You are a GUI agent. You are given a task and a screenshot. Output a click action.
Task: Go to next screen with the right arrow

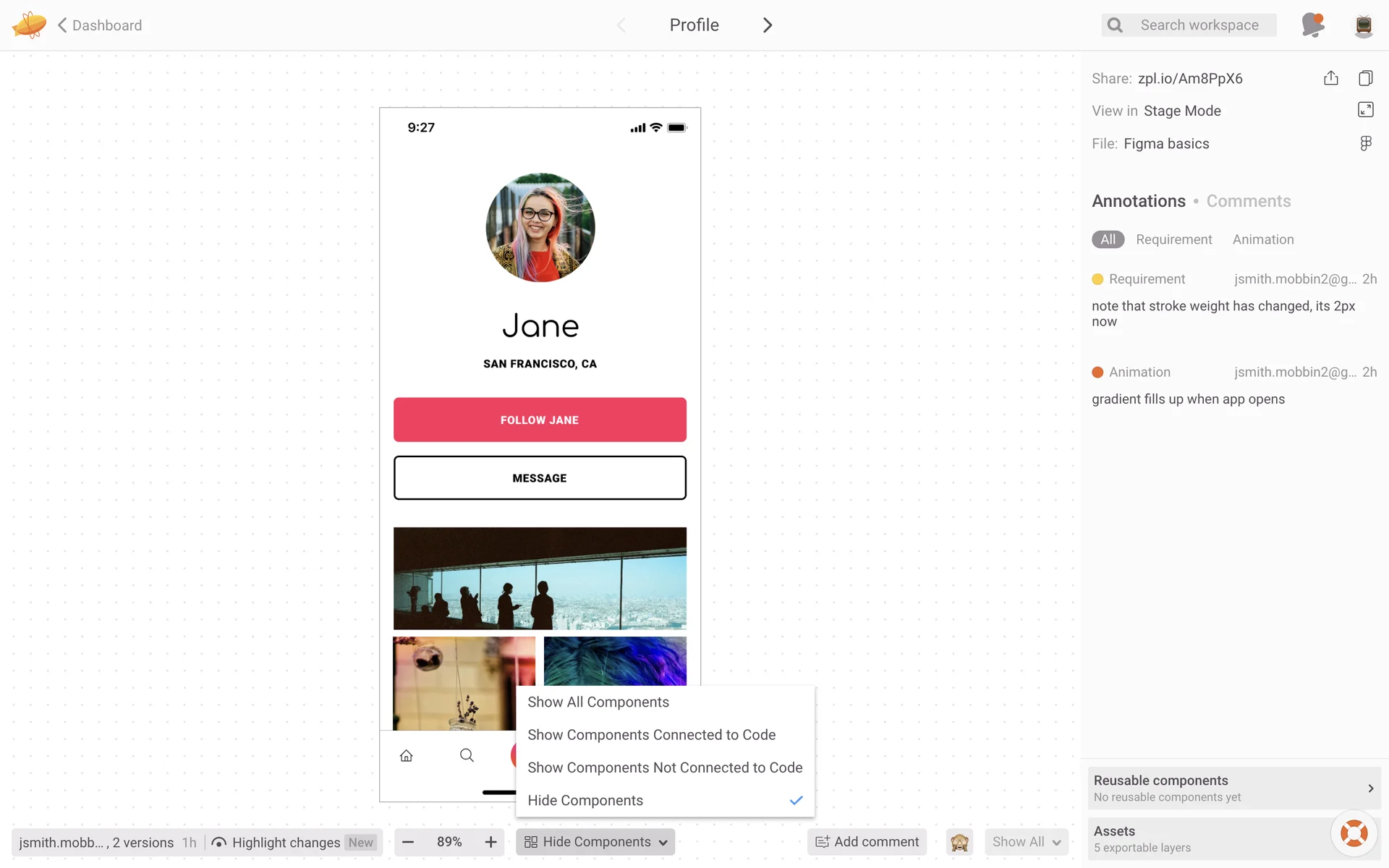768,25
